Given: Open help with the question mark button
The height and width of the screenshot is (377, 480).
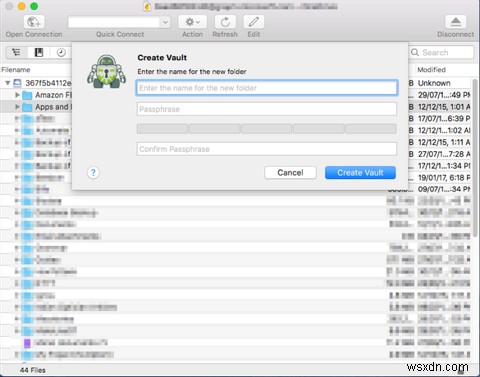Looking at the screenshot, I should [93, 173].
